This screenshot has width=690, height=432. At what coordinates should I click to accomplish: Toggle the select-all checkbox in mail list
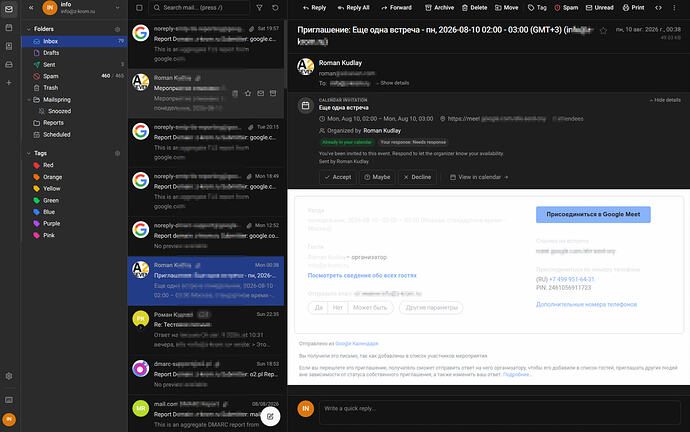coord(139,7)
